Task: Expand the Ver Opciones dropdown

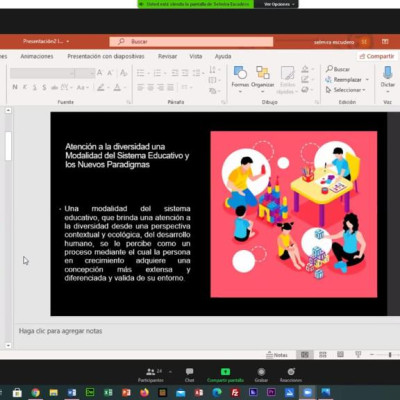Action: pyautogui.click(x=279, y=4)
